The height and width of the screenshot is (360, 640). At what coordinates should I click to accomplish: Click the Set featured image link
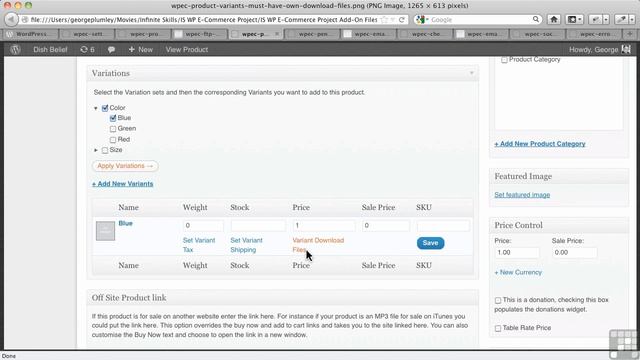tap(522, 195)
